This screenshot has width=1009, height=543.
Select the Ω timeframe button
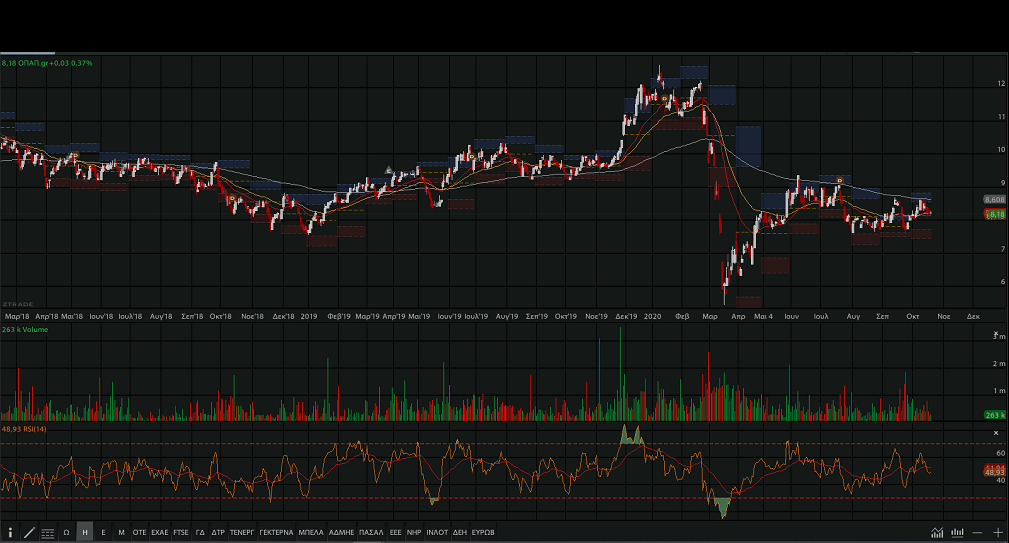pyautogui.click(x=66, y=532)
